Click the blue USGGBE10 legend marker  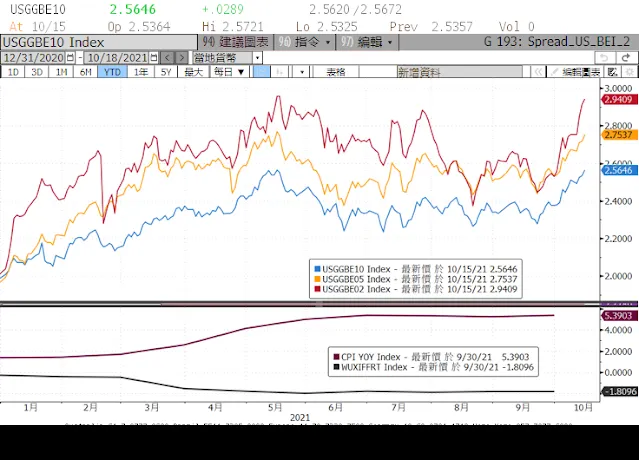[x=317, y=269]
